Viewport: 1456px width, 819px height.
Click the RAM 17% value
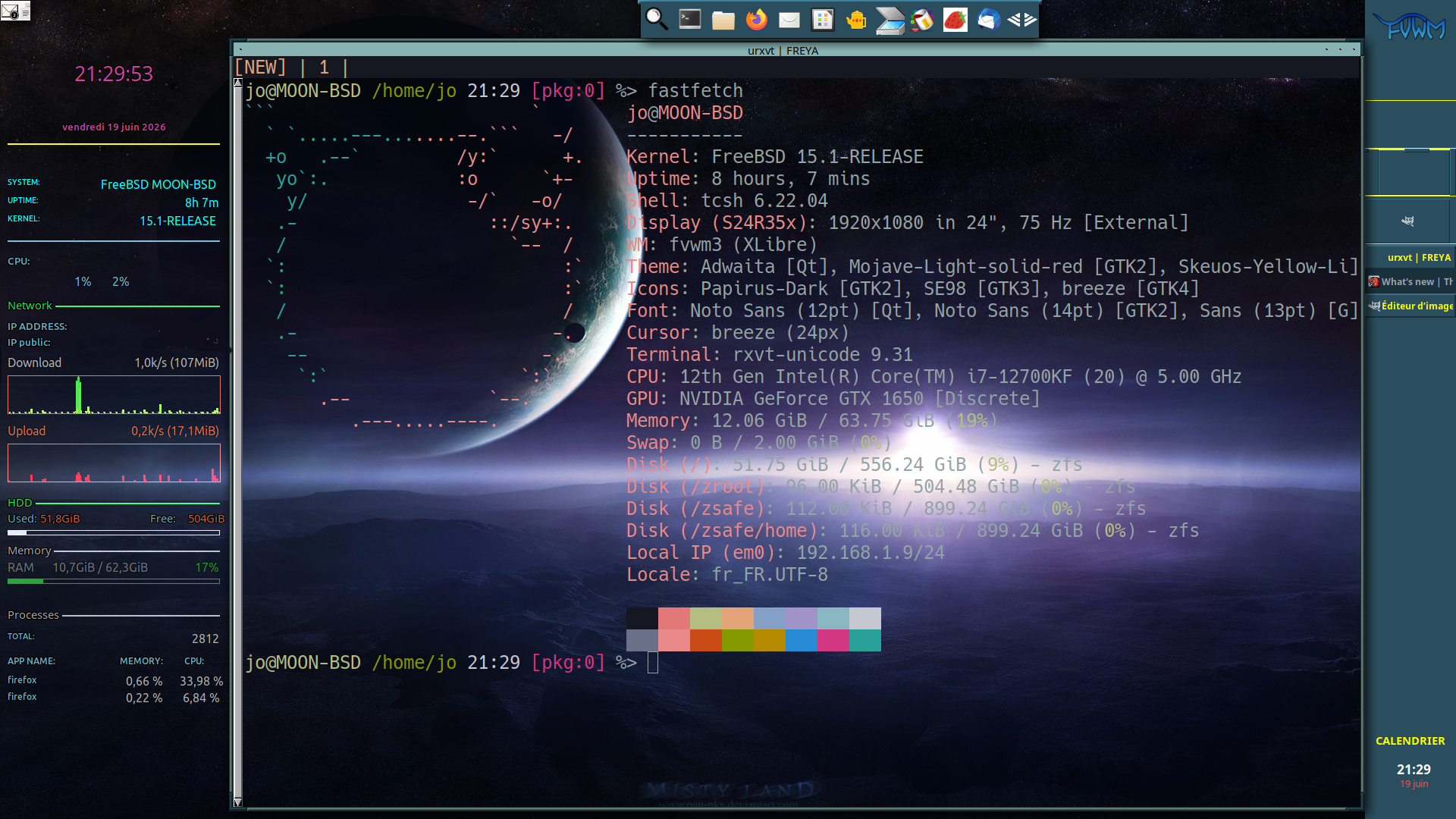(x=206, y=567)
